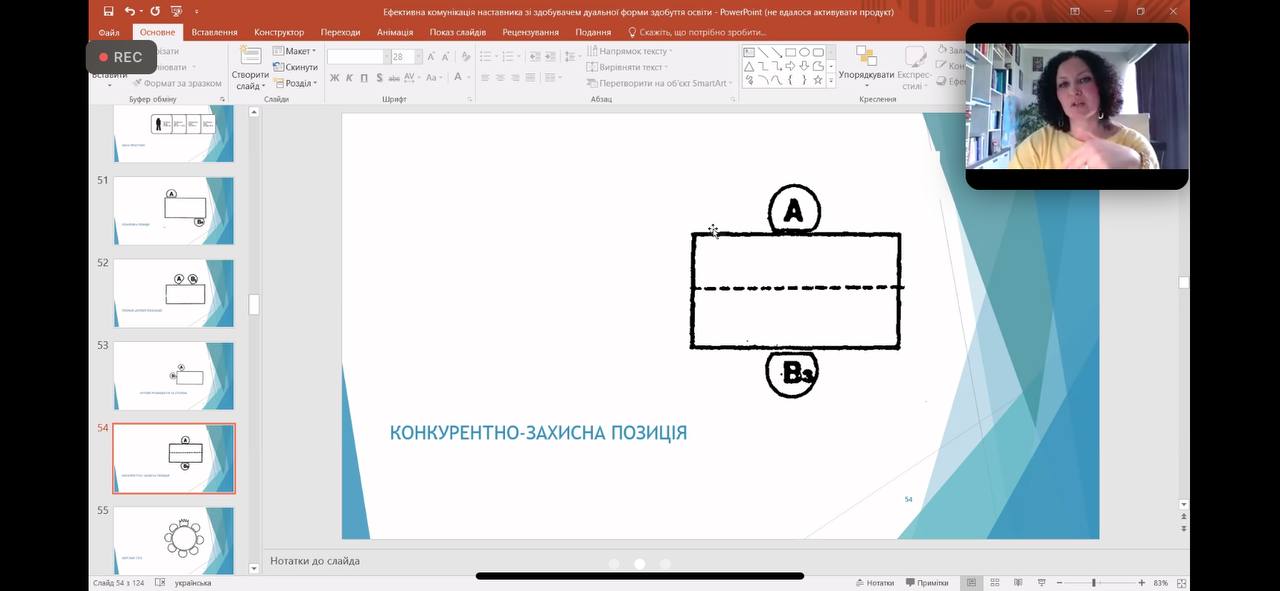This screenshot has height=591, width=1280.
Task: Switch to Reading View in status bar
Action: point(1017,583)
